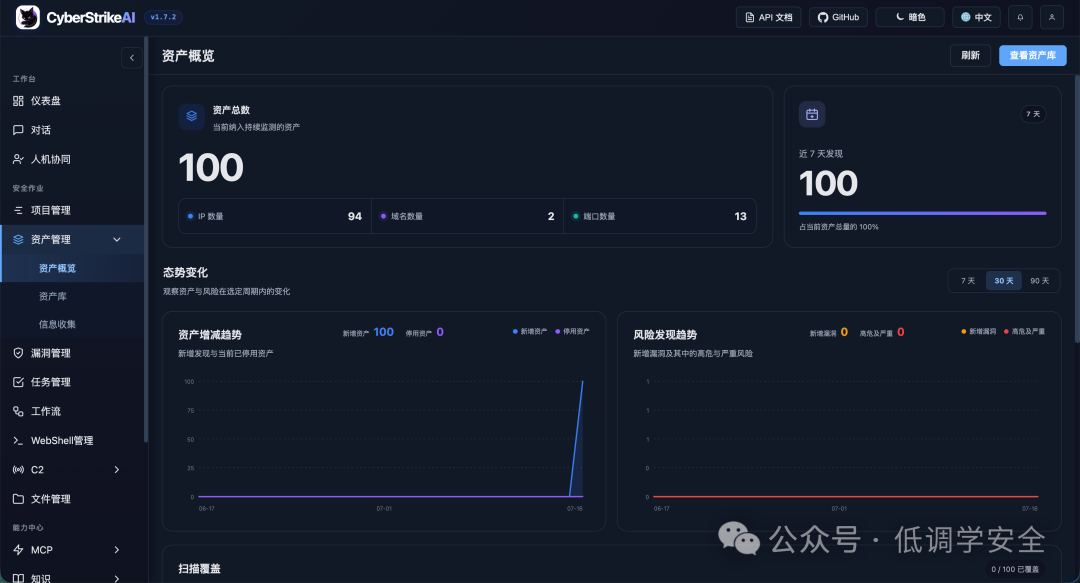Click the 近 7 天发现 progress bar
Image resolution: width=1080 pixels, height=583 pixels.
click(x=922, y=214)
